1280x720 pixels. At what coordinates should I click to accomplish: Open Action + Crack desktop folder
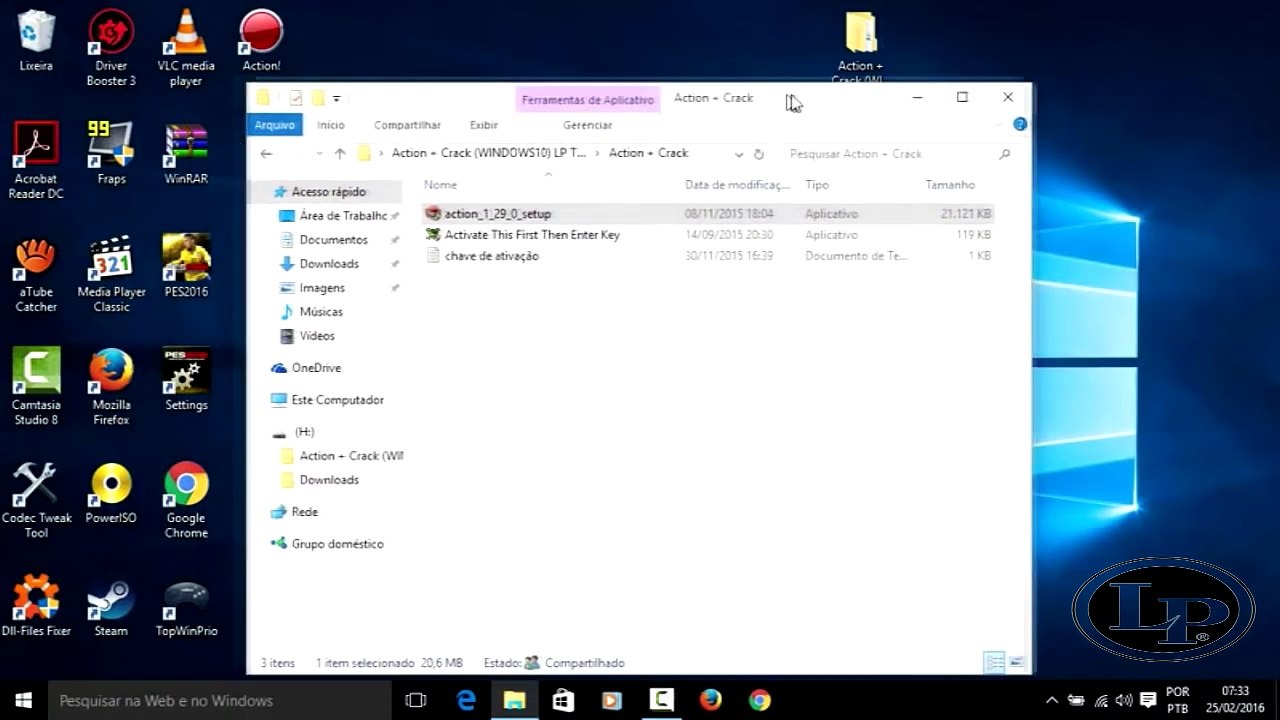860,47
